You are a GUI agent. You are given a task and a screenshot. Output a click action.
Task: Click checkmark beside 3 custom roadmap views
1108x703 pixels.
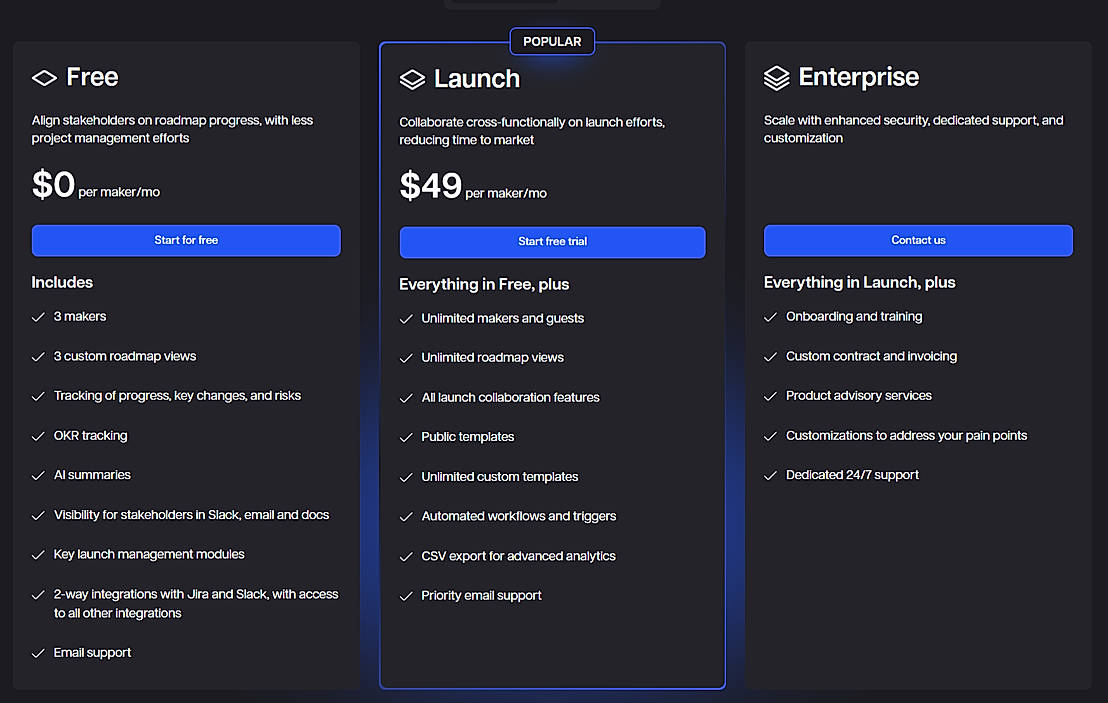38,357
